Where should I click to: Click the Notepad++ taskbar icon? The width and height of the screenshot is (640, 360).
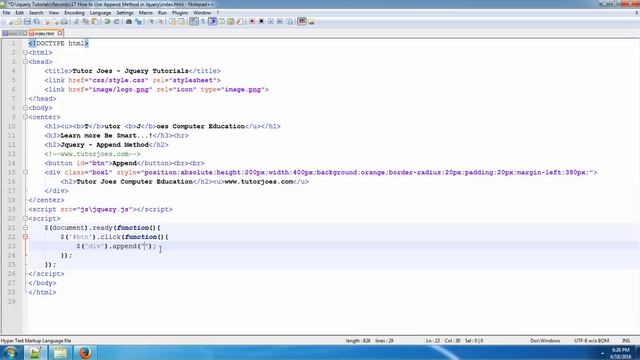tap(35, 353)
